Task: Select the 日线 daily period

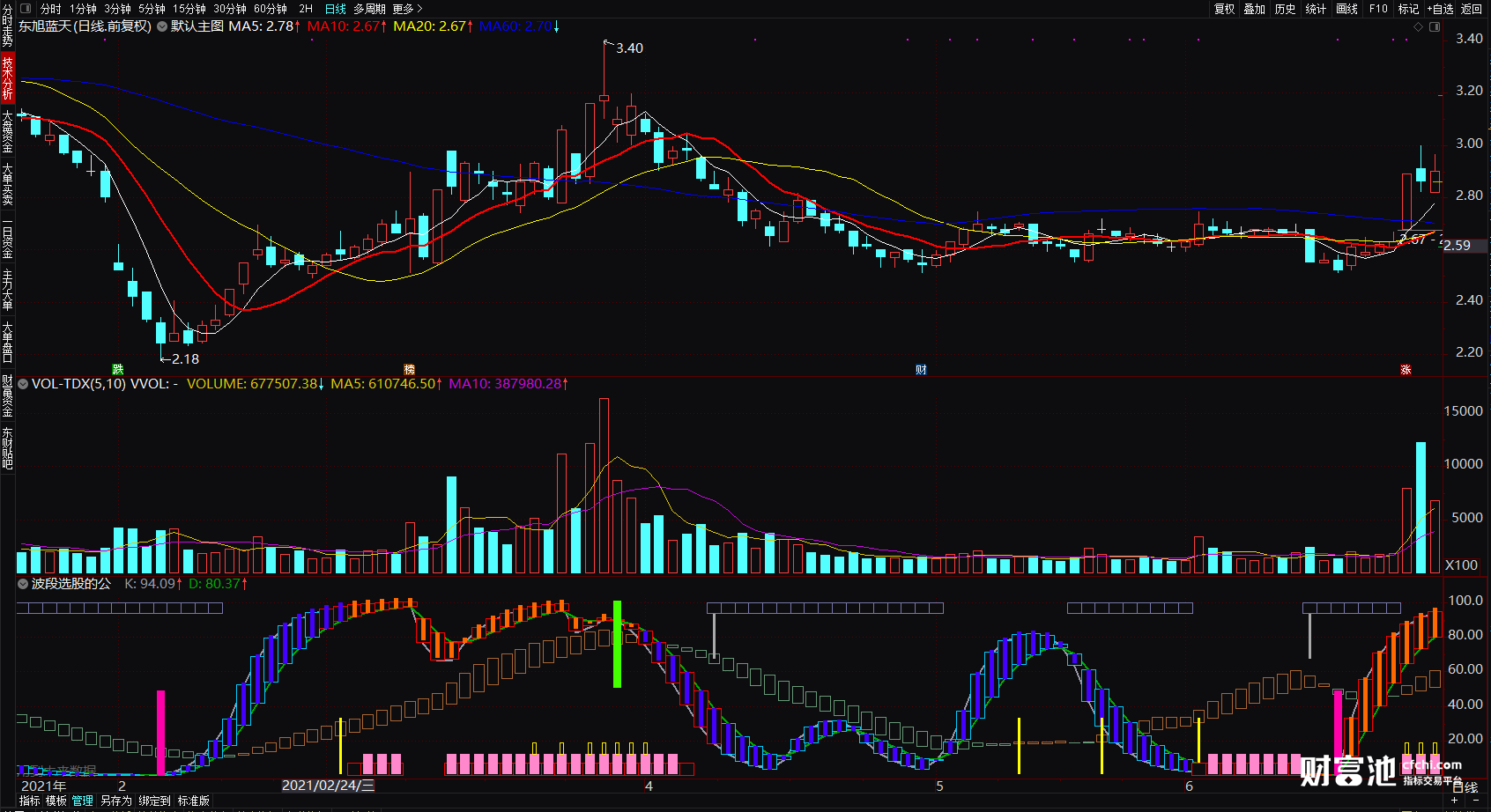Action: click(x=336, y=9)
